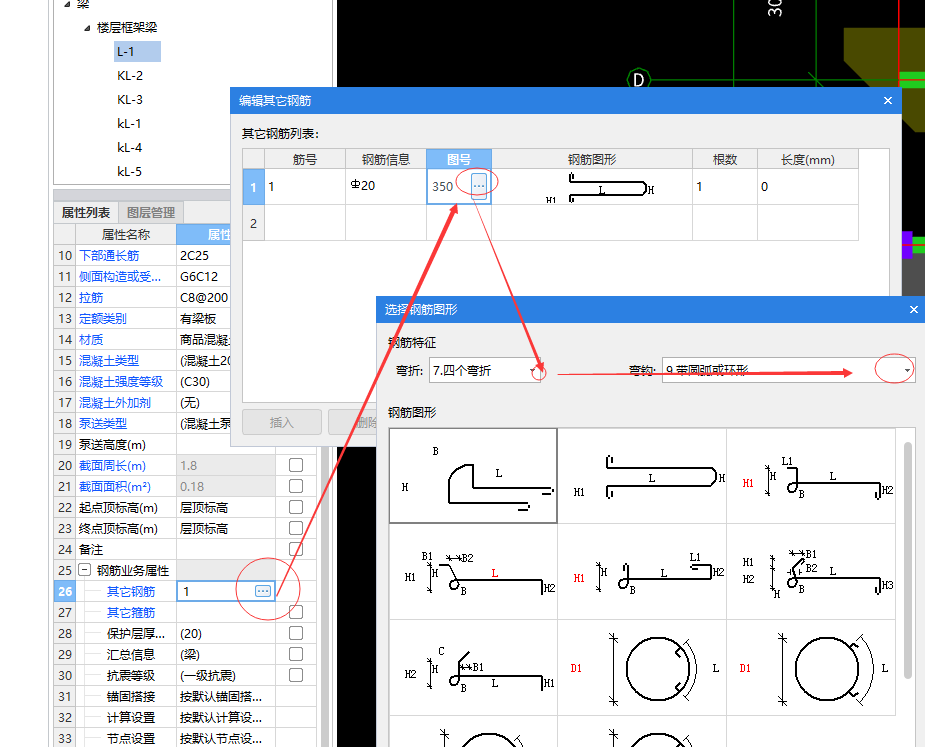Click 长度(mm) column header
925x747 pixels.
(x=808, y=159)
